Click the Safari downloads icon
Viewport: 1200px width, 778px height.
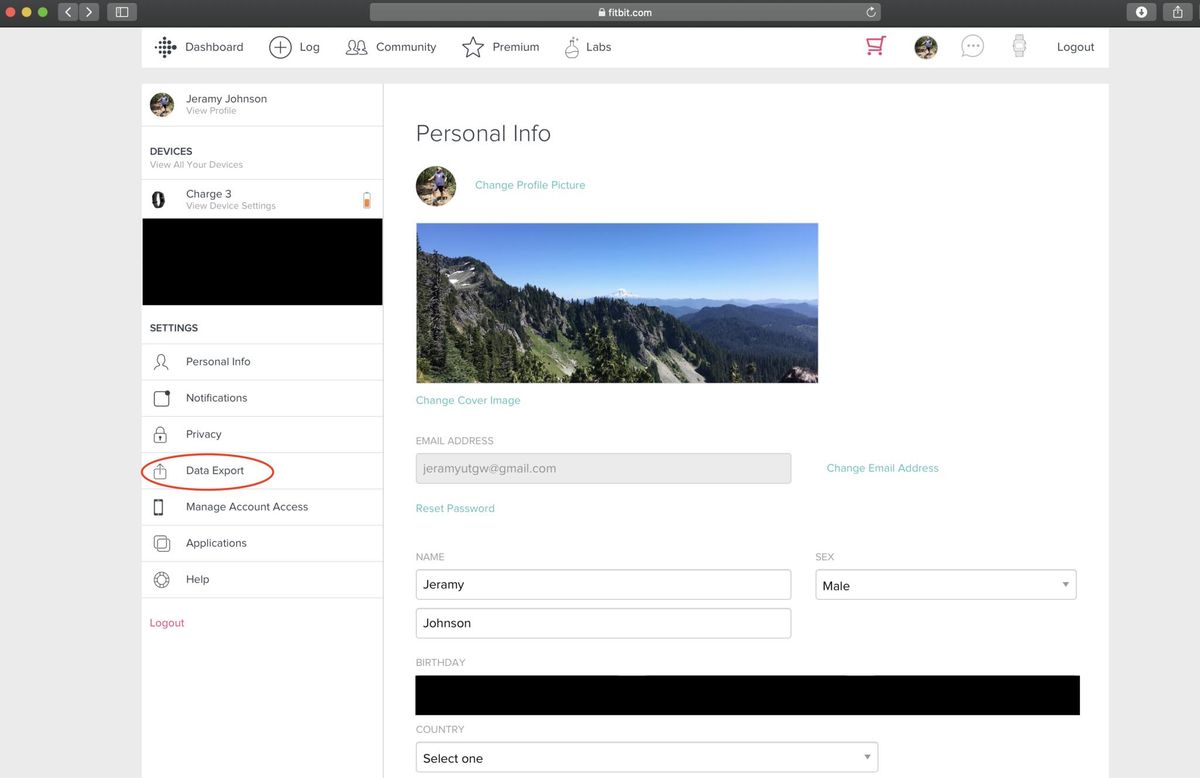(x=1141, y=12)
